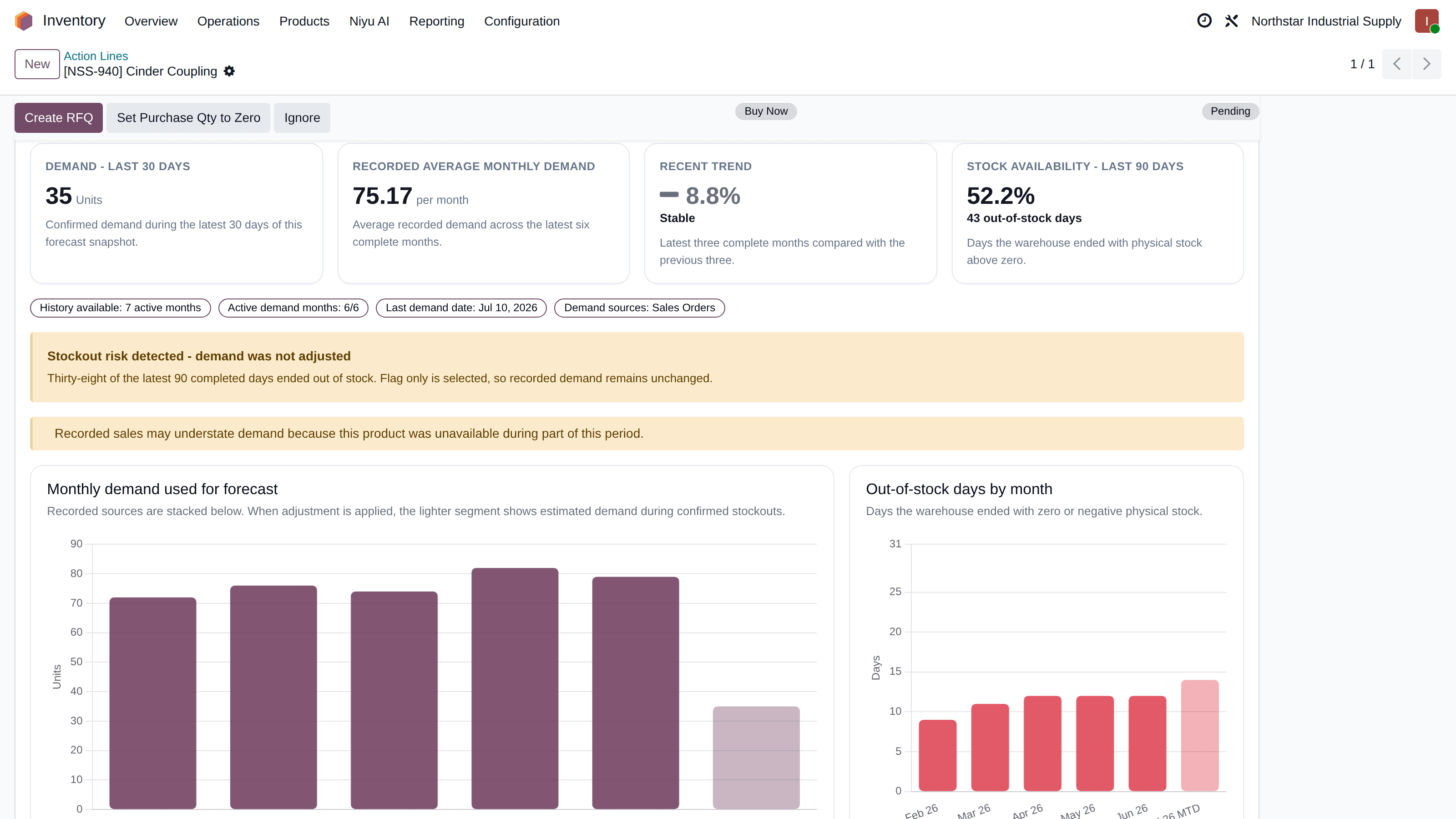1456x819 pixels.
Task: Open the Products menu
Action: click(x=304, y=21)
